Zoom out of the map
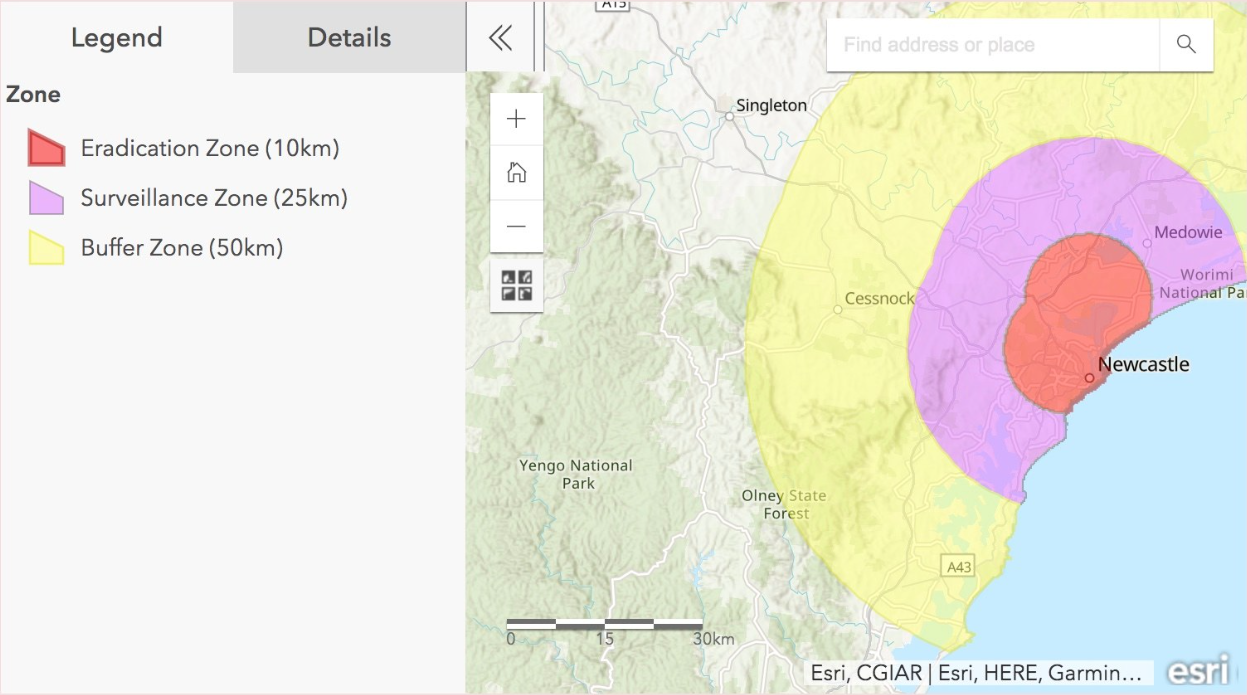This screenshot has height=695, width=1247. [x=516, y=226]
